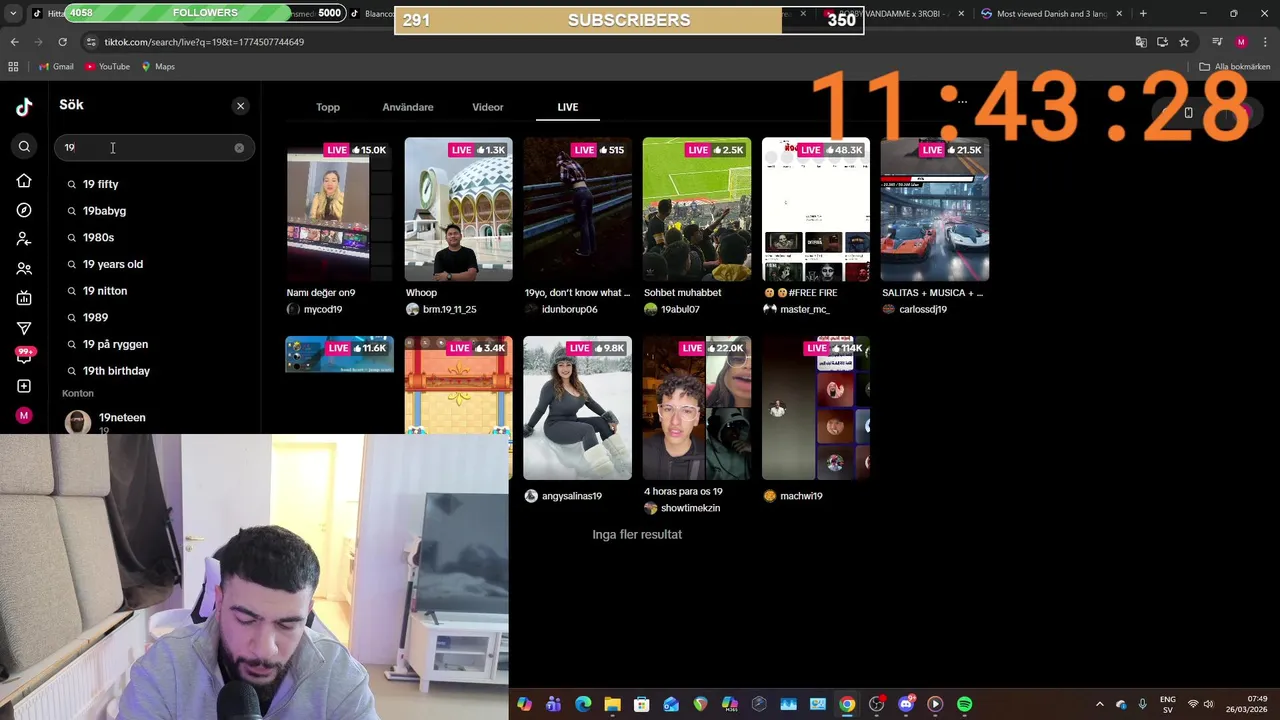Open the showtimekzin username link
Viewport: 1280px width, 720px height.
[x=690, y=508]
